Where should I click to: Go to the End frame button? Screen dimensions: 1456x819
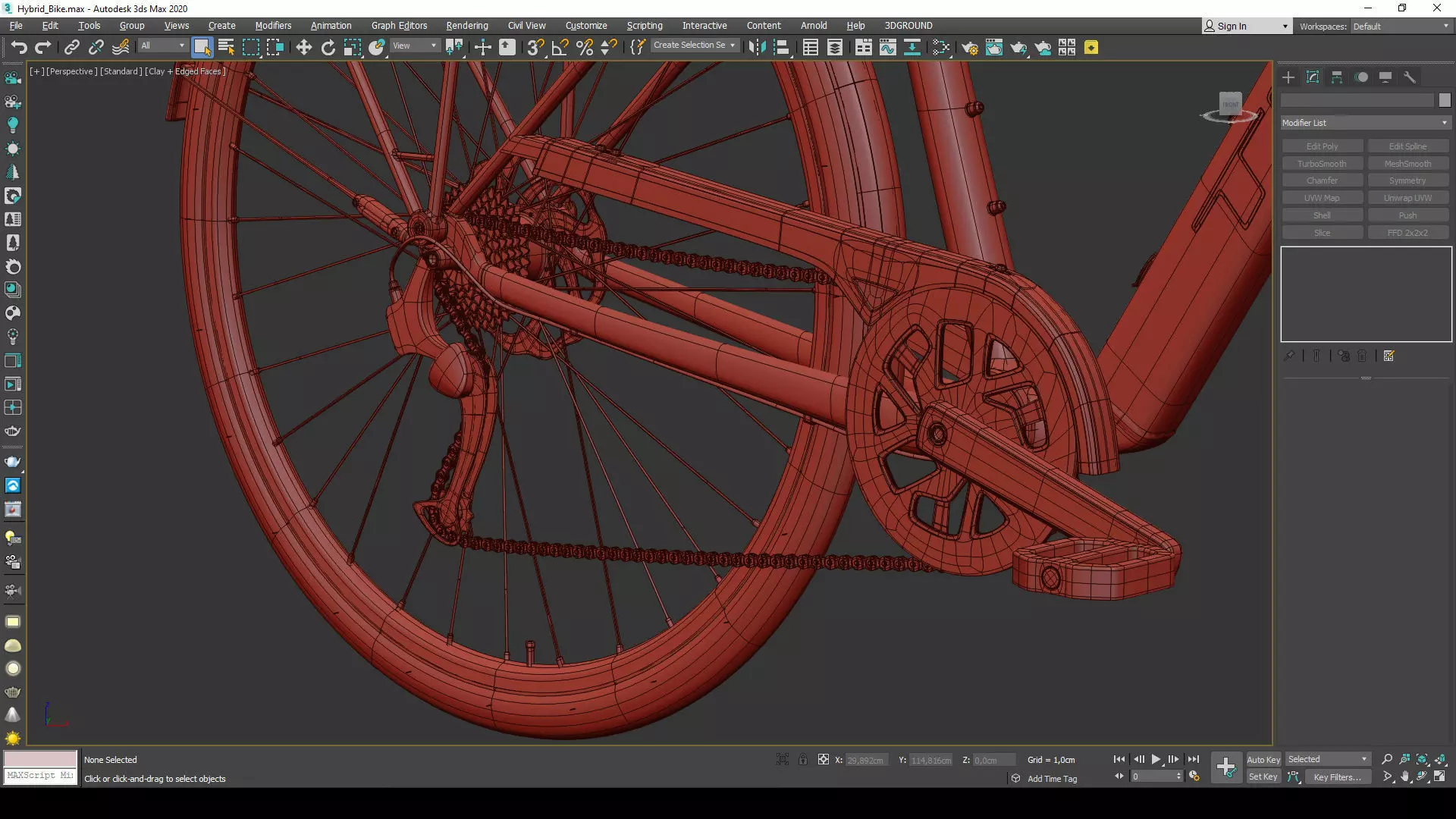point(1193,759)
